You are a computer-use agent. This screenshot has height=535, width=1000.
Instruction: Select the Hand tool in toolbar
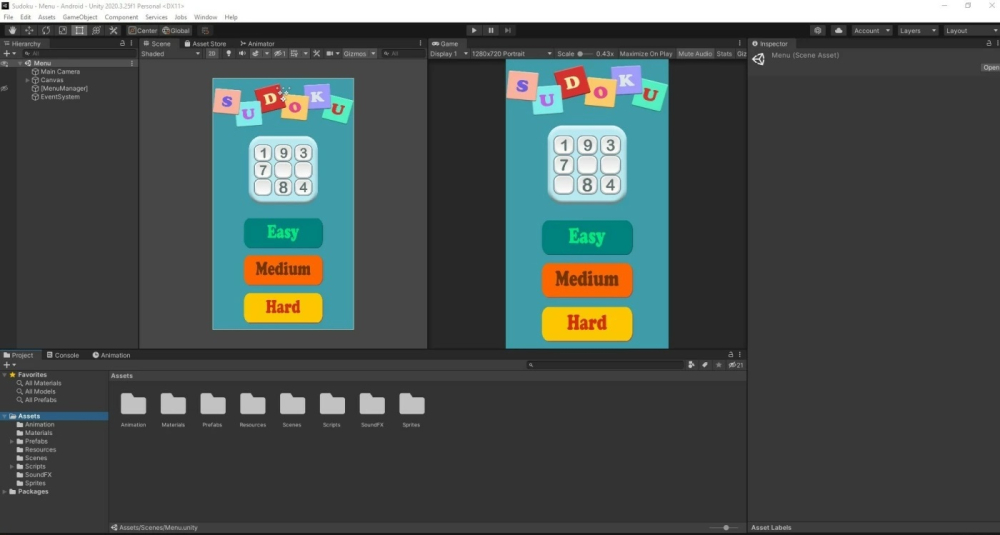pyautogui.click(x=11, y=30)
